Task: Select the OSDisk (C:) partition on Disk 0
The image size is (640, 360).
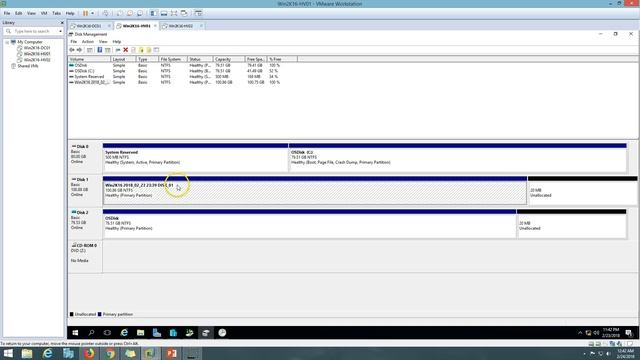Action: pos(458,158)
